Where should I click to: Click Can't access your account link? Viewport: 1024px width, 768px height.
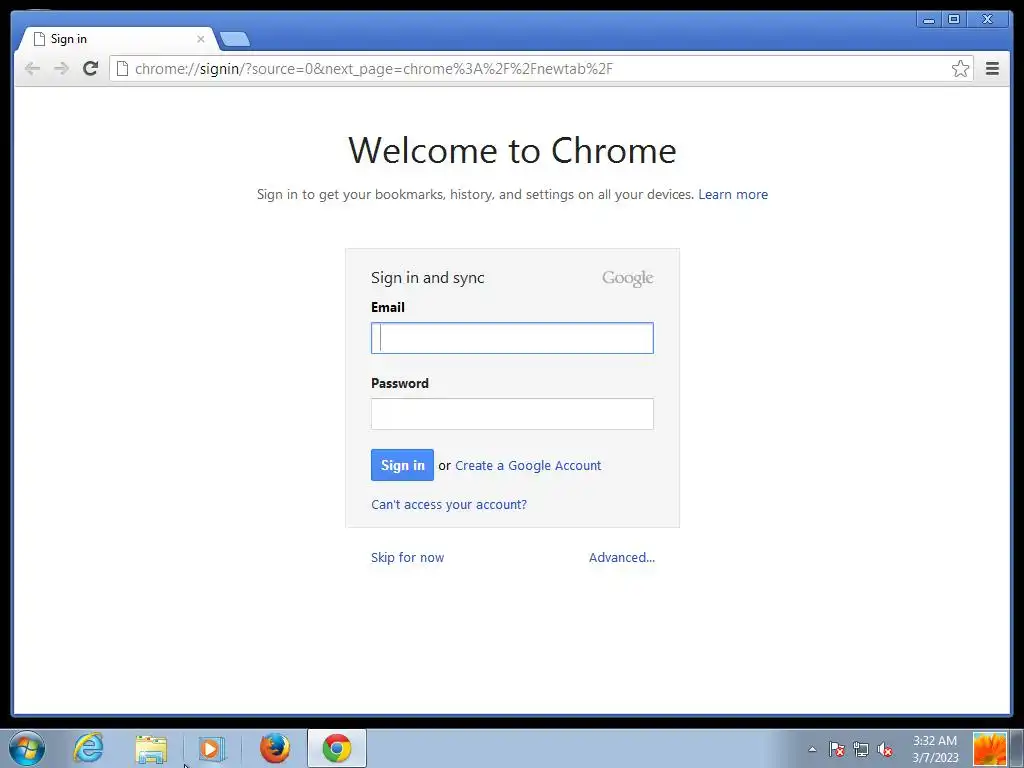[449, 505]
